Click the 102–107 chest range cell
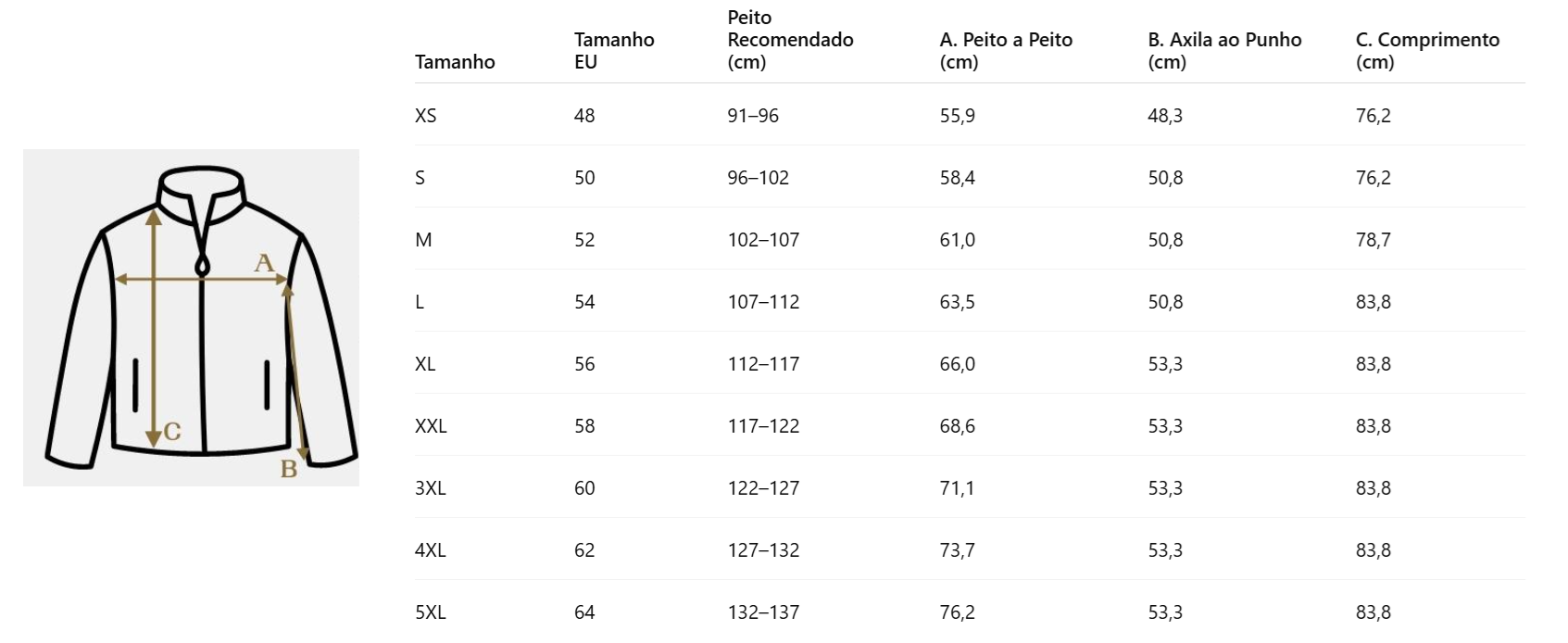This screenshot has height=643, width=1568. pos(763,240)
